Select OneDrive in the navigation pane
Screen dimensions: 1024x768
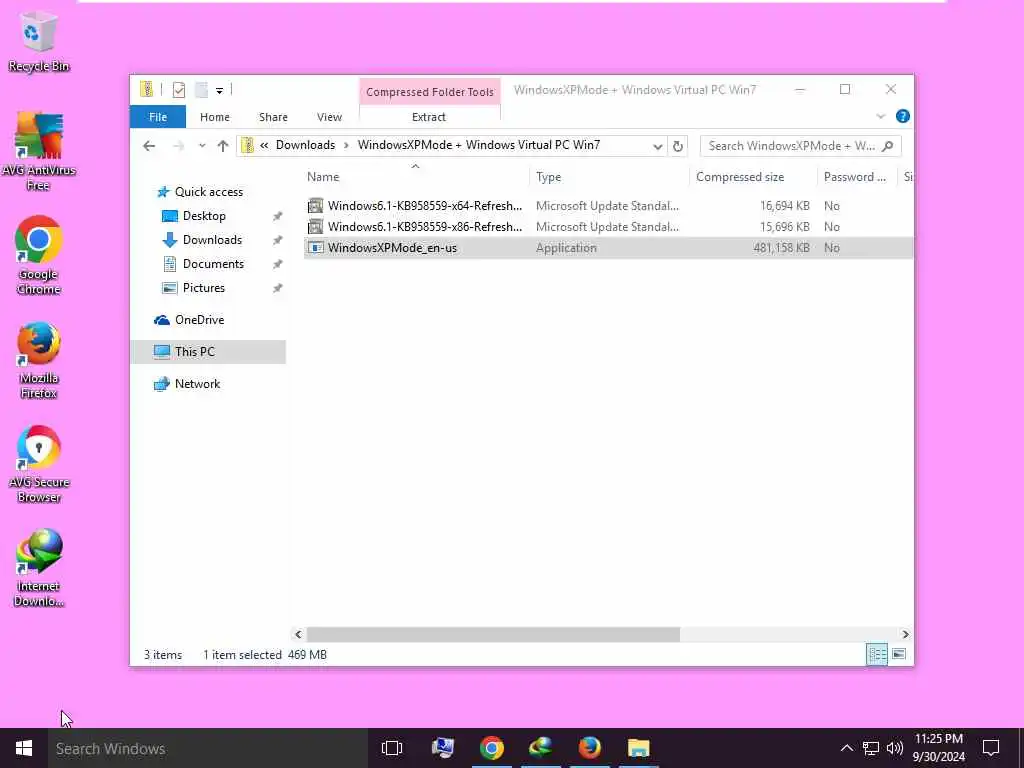click(x=189, y=319)
